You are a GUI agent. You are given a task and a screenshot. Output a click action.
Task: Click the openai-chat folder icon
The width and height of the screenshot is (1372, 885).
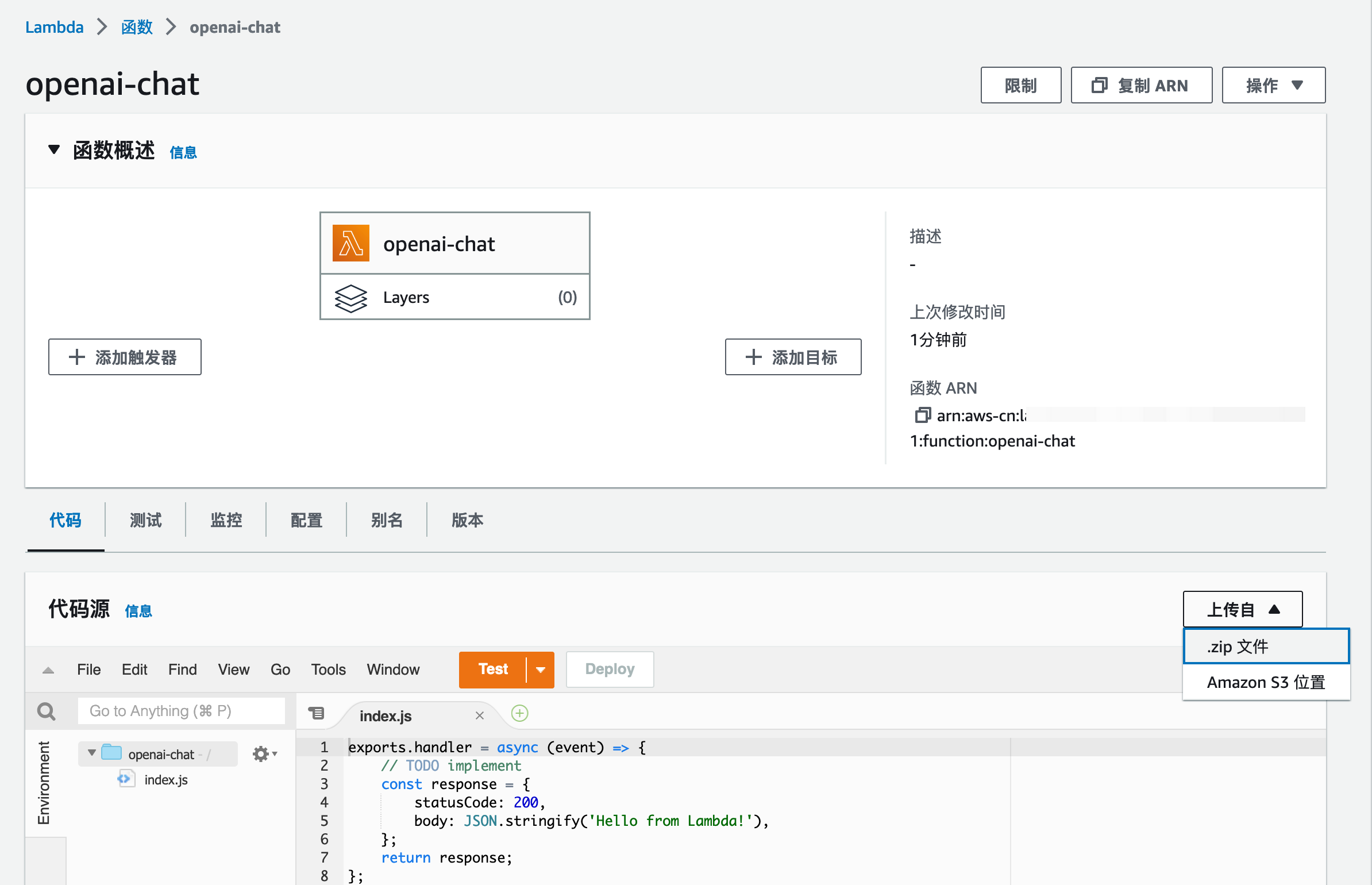pyautogui.click(x=111, y=752)
